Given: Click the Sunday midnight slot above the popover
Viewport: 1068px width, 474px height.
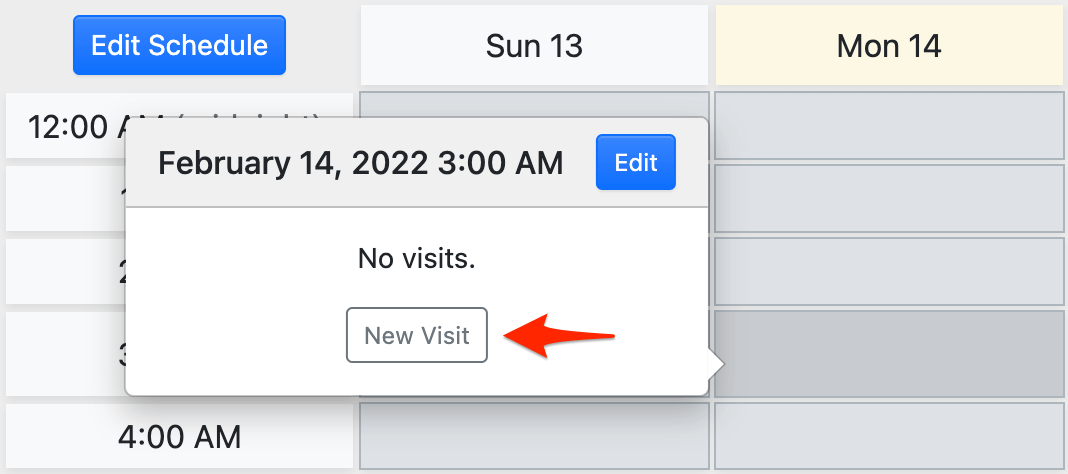Looking at the screenshot, I should coord(534,104).
